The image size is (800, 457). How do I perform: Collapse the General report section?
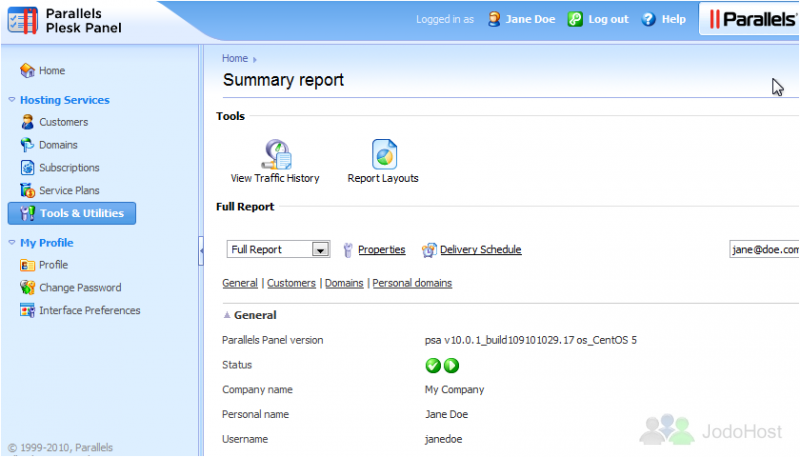coord(227,315)
